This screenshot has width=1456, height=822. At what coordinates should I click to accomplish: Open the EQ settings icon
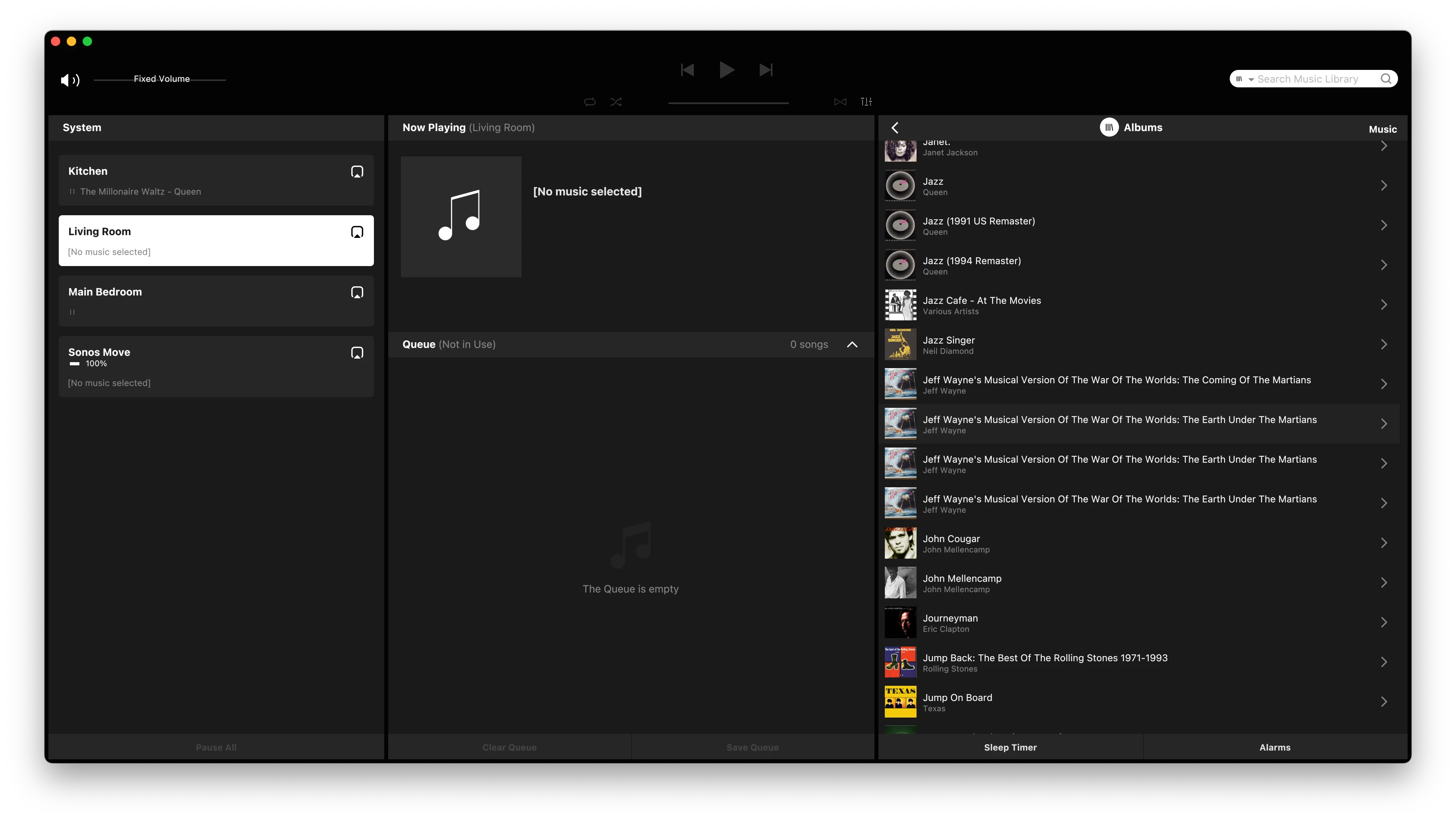click(866, 102)
